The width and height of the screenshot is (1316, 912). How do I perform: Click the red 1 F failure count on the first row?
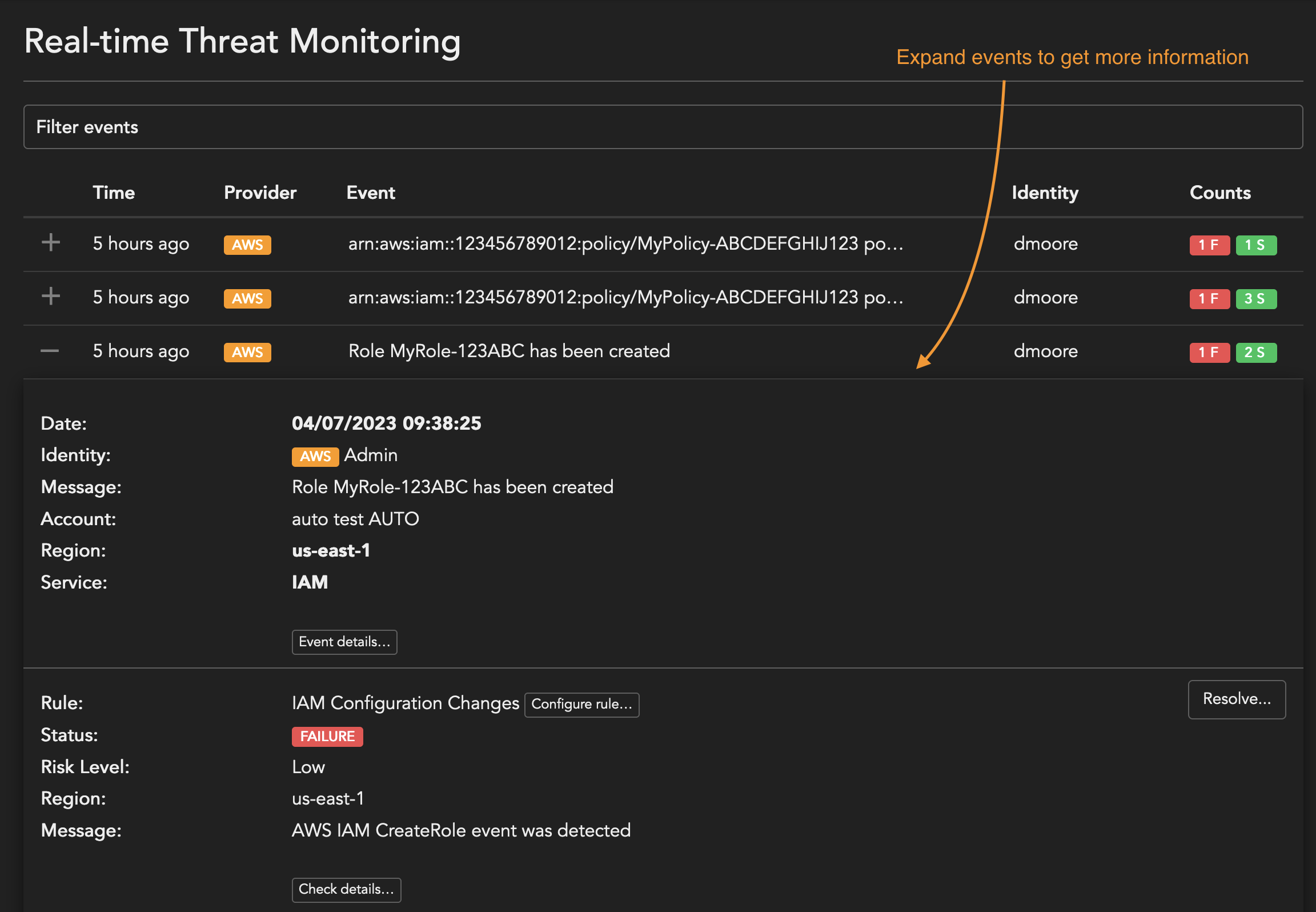point(1209,245)
